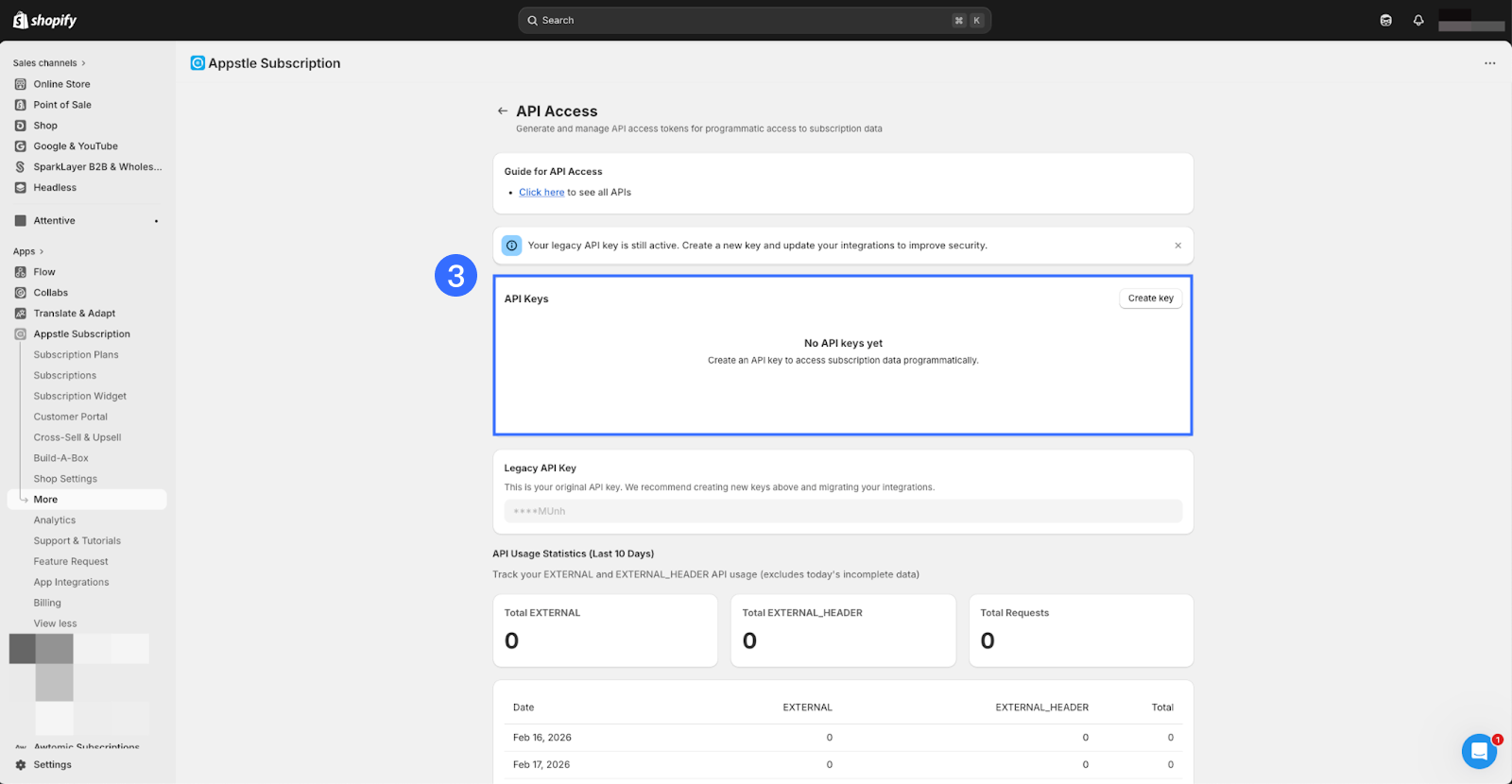The image size is (1512, 784).
Task: Open the three-dot app menu
Action: 1489,63
